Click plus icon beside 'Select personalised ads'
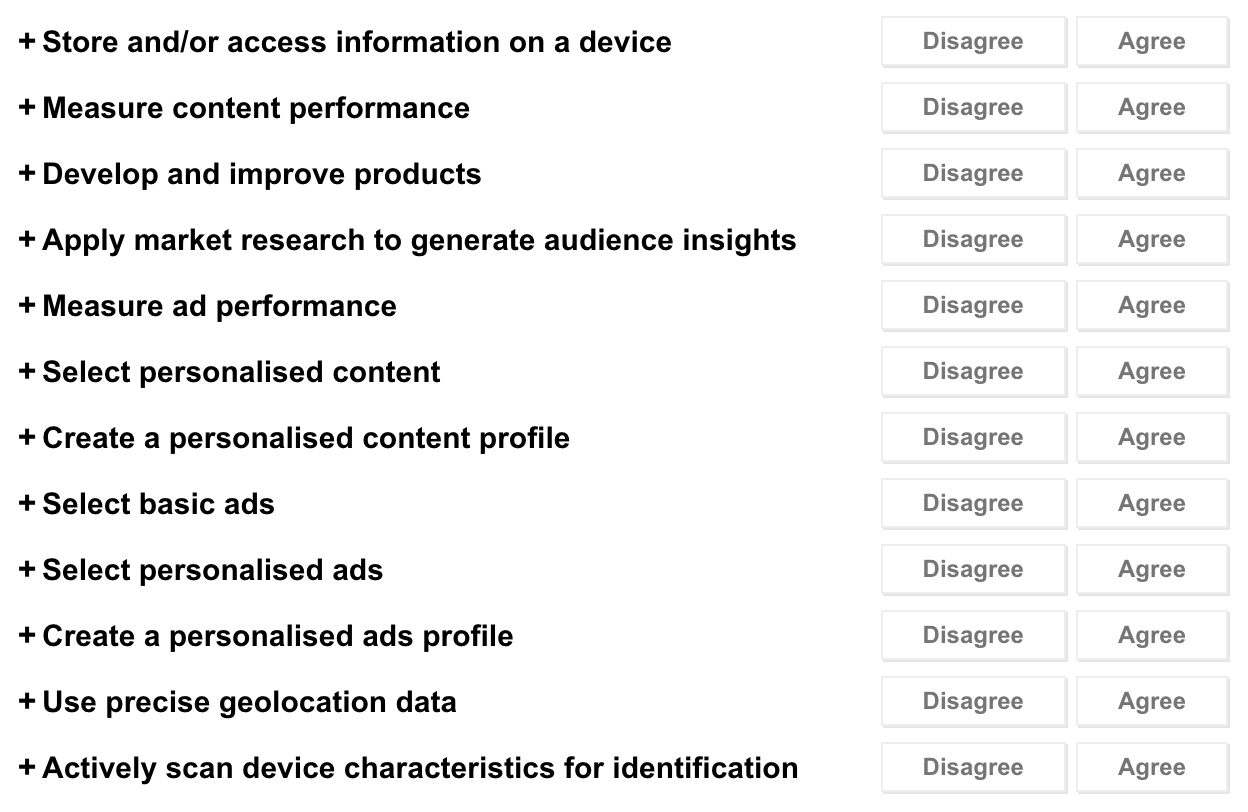This screenshot has height=812, width=1248. (x=27, y=570)
